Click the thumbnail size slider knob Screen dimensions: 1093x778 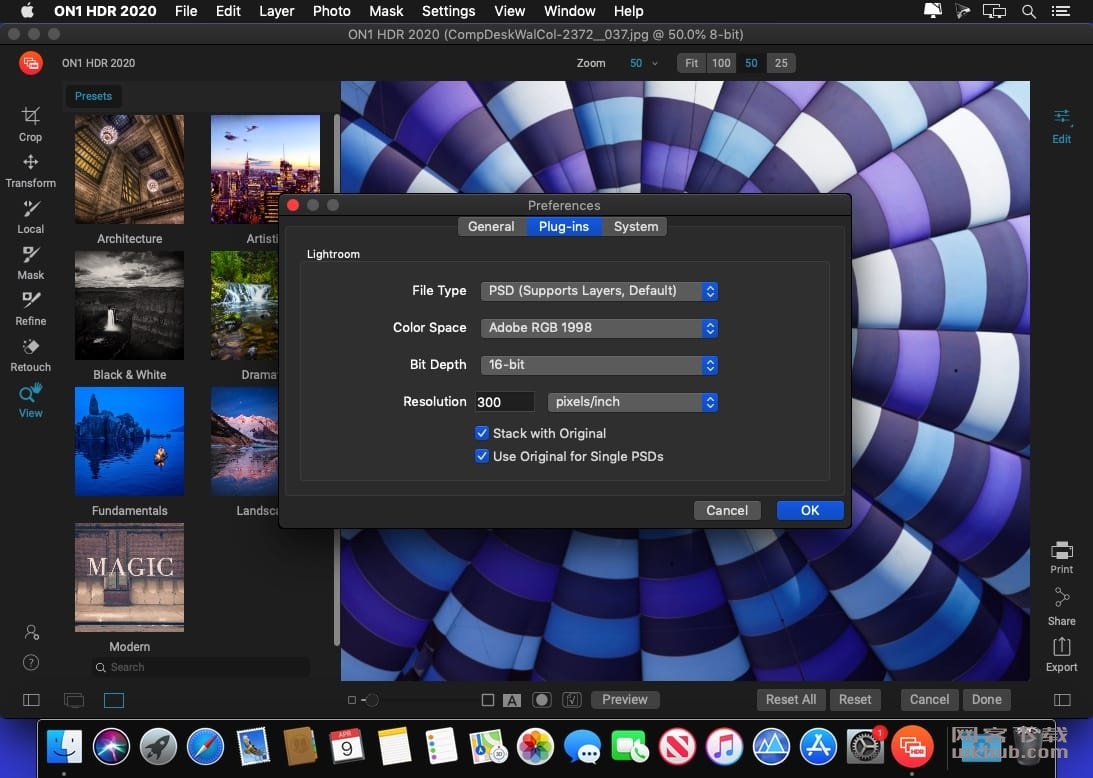point(372,700)
